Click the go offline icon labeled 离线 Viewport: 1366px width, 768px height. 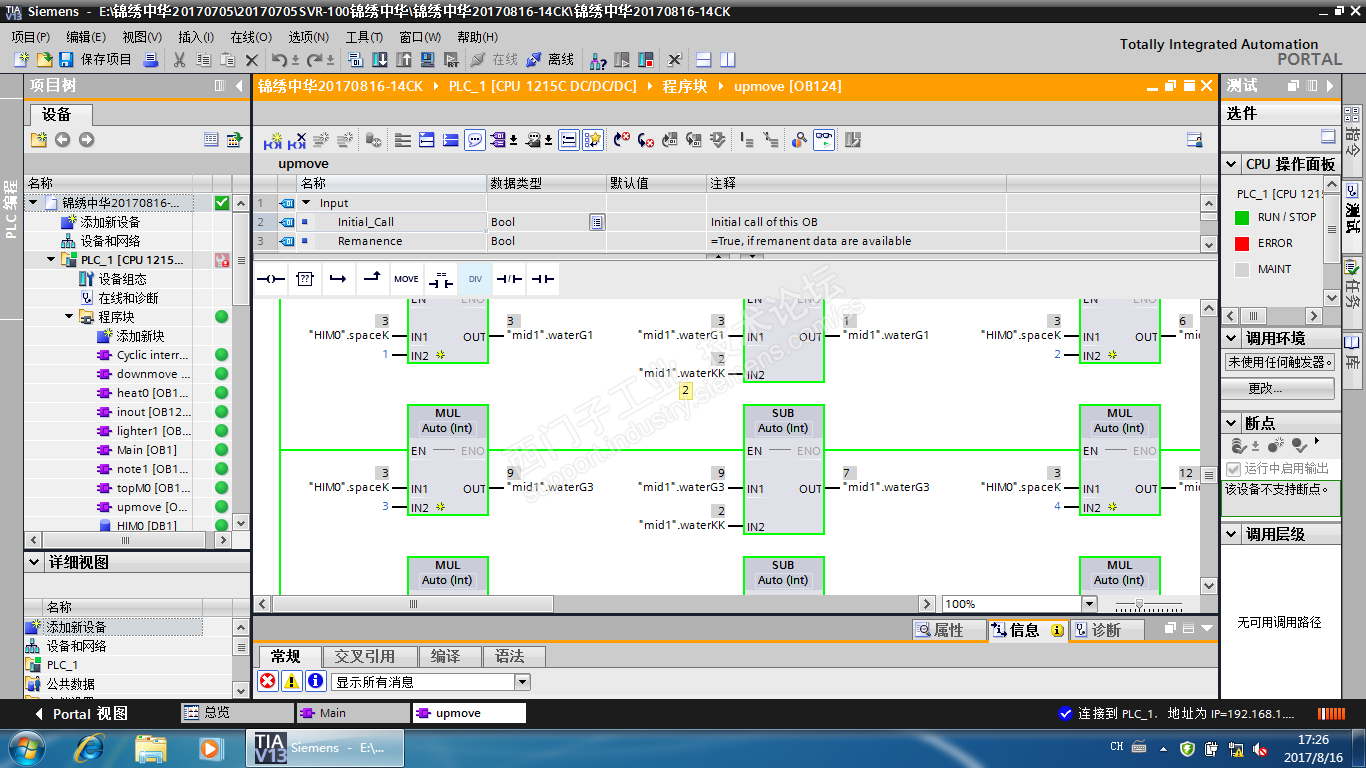pyautogui.click(x=551, y=59)
